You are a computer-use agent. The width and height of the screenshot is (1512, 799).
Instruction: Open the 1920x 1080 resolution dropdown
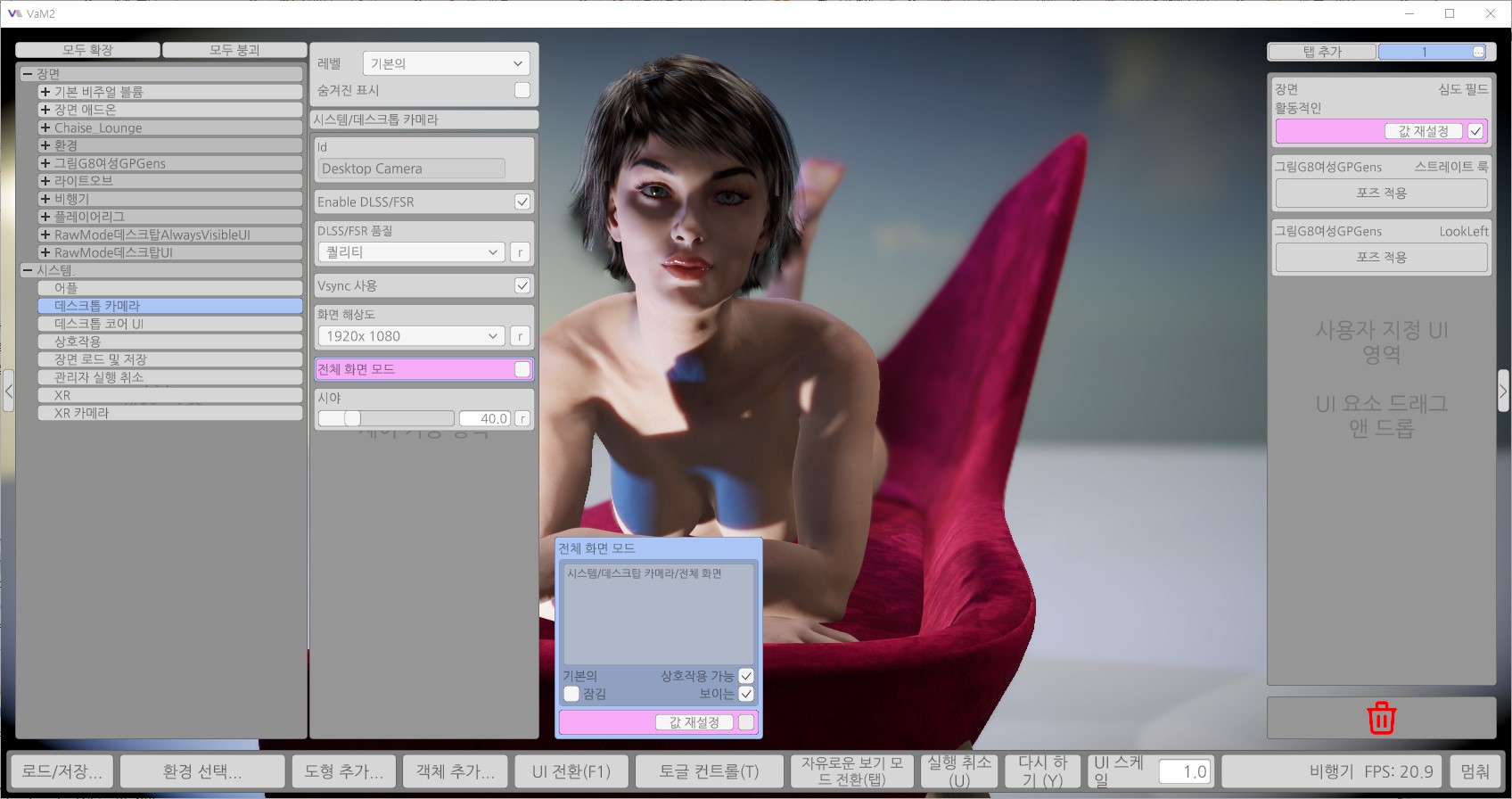coord(411,336)
